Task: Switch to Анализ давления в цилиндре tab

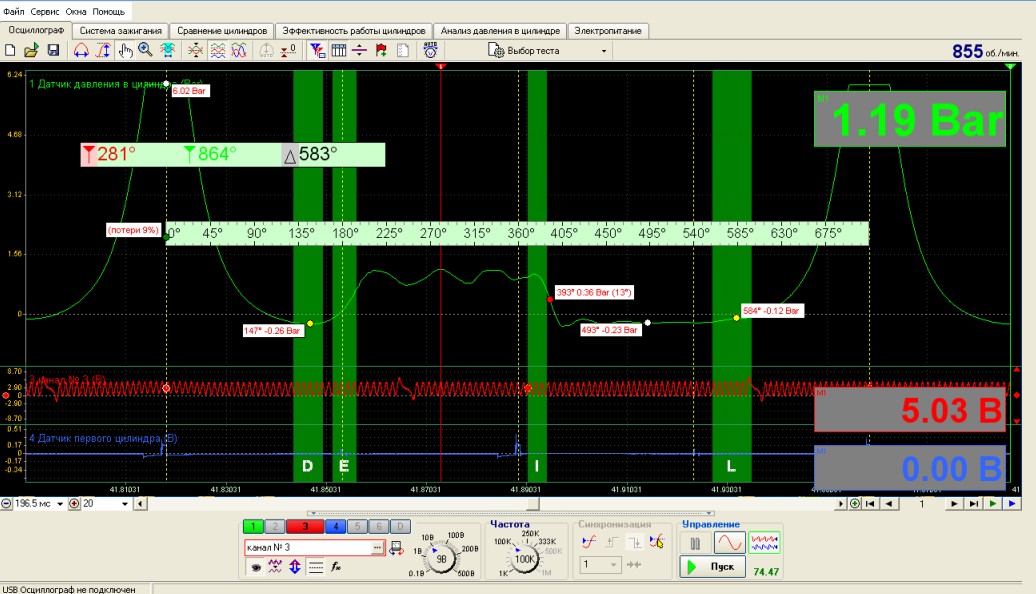Action: pyautogui.click(x=500, y=30)
